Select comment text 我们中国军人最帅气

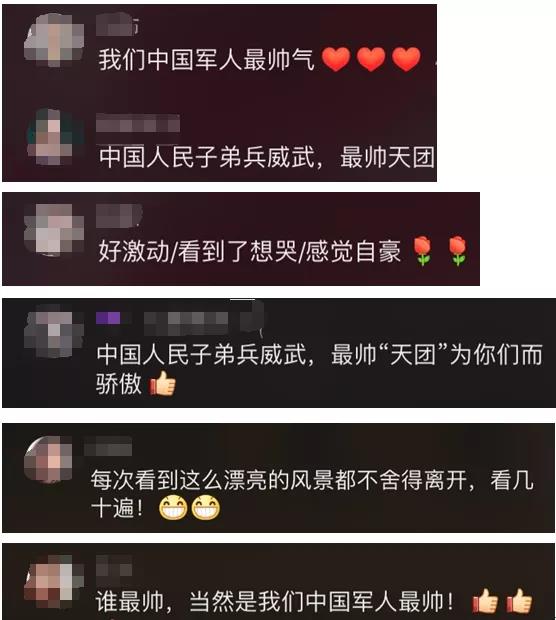(206, 60)
